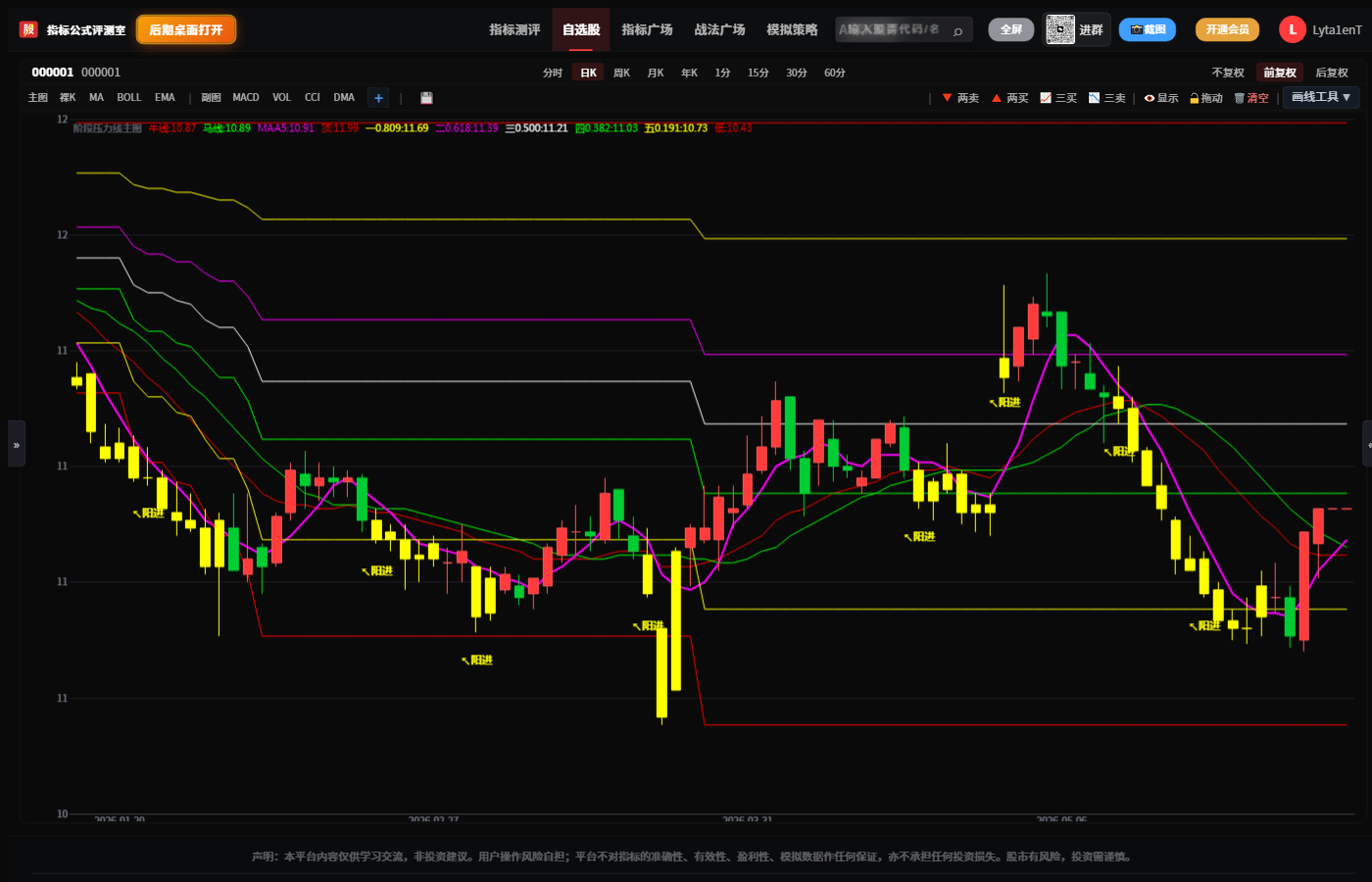Image resolution: width=1372 pixels, height=882 pixels.
Task: Switch to the 月K timeframe
Action: (656, 73)
